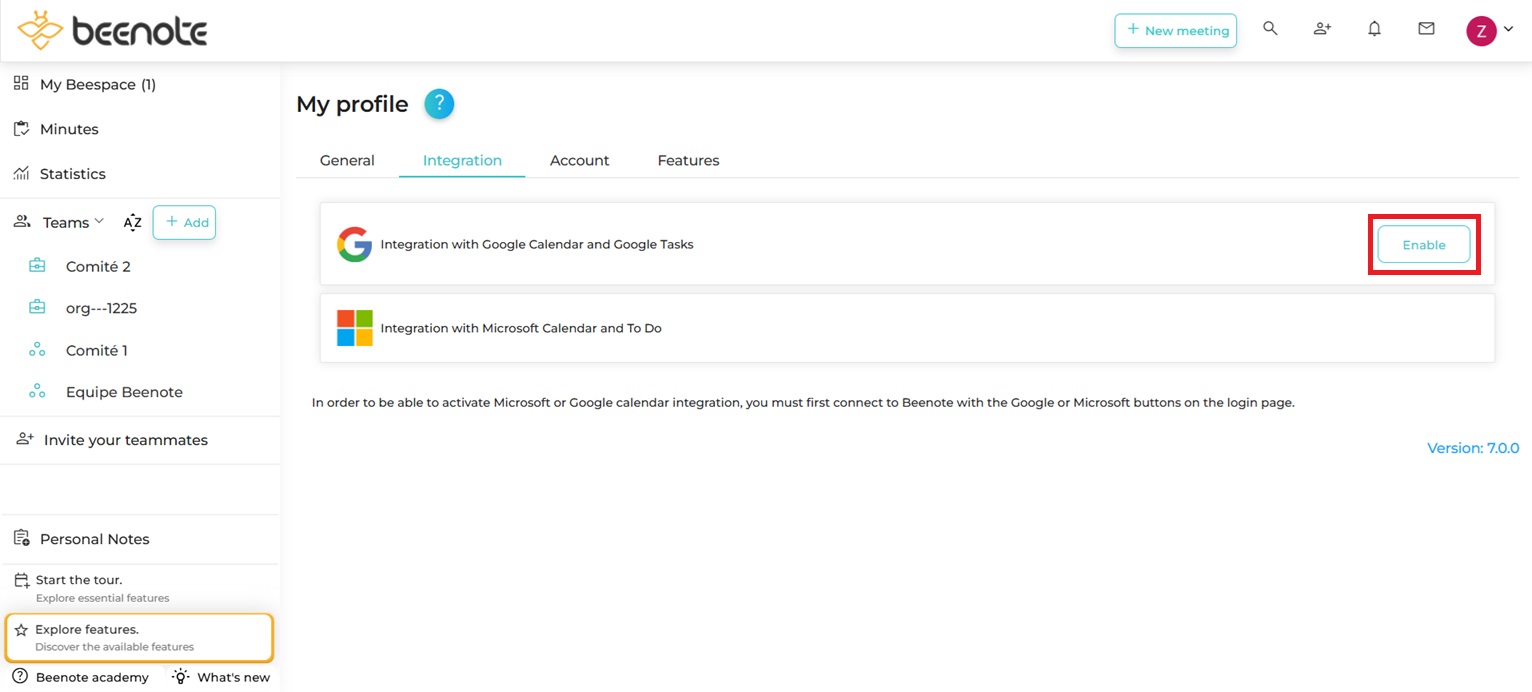Open the Account tab

[579, 160]
